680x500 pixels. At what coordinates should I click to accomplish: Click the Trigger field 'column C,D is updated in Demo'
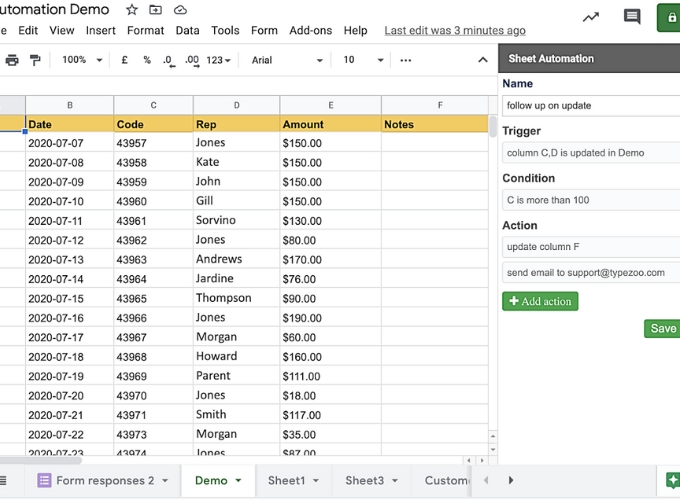591,153
